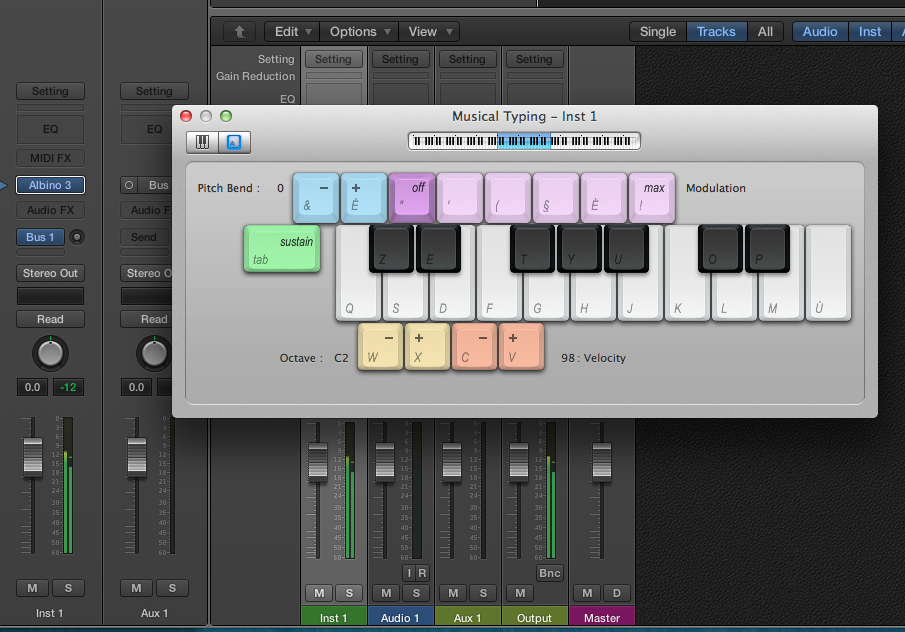Solo the Audio 1 channel
905x632 pixels.
[416, 593]
